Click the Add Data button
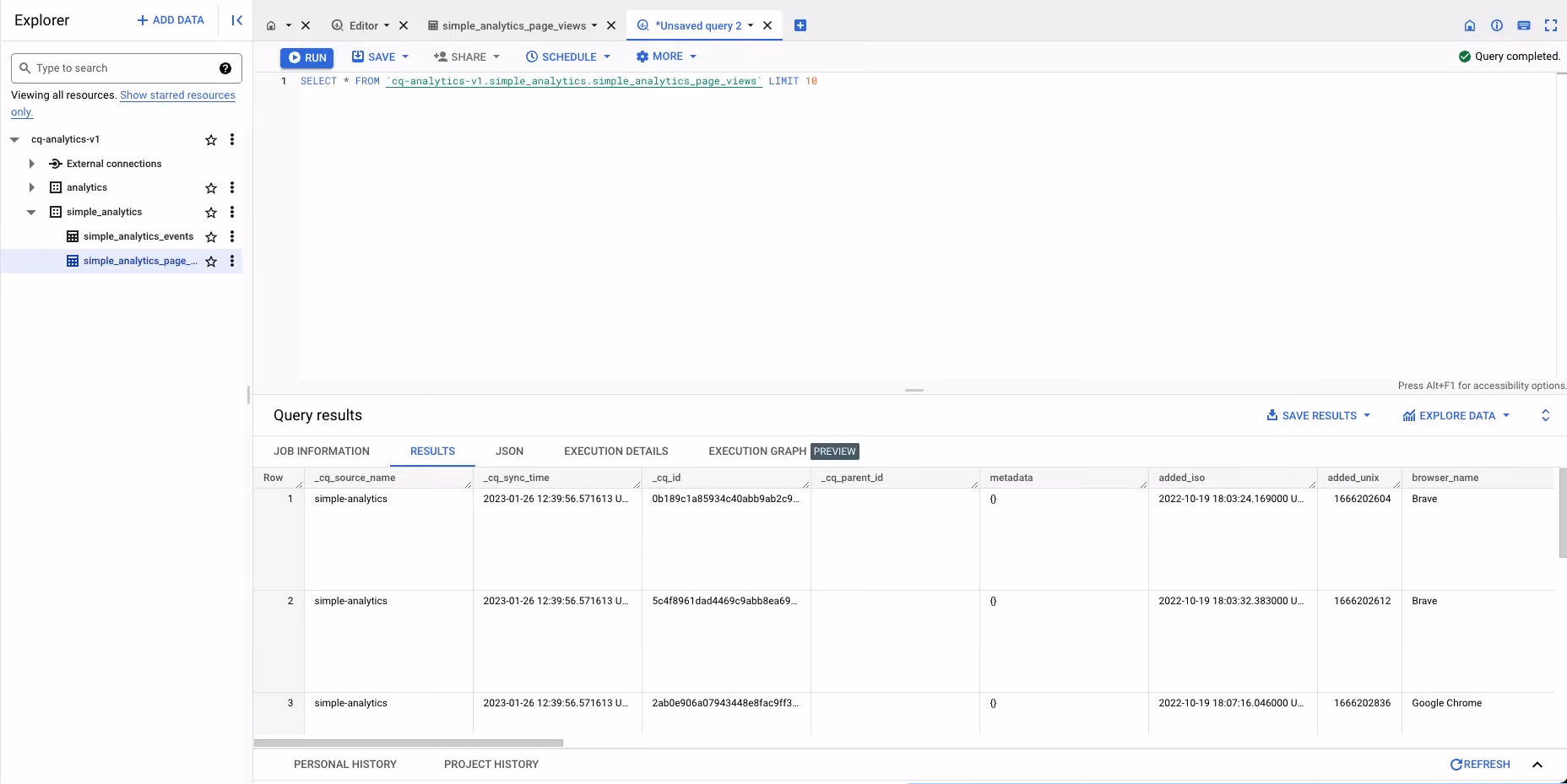The height and width of the screenshot is (784, 1567). [171, 20]
